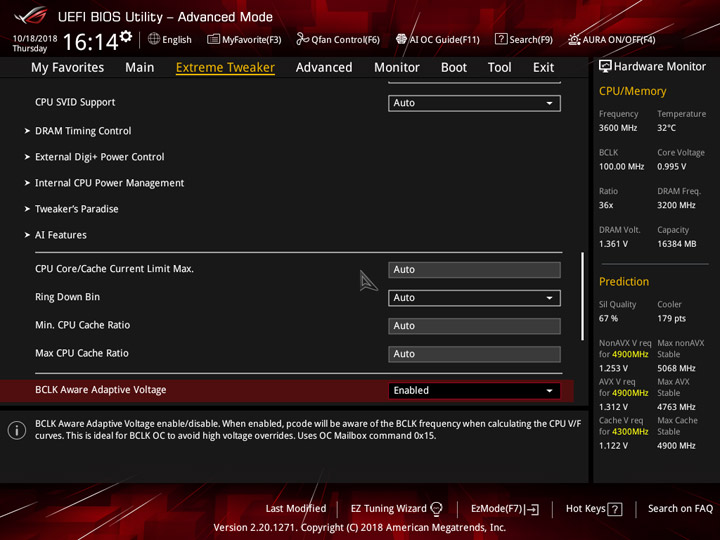
Task: Toggle AURA ON/OFF(F4)
Action: click(612, 39)
